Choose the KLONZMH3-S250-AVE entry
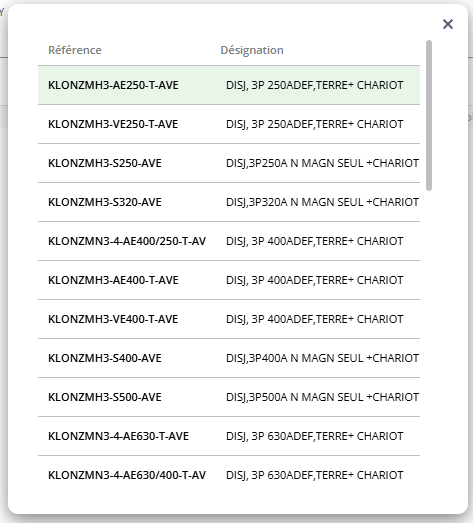Screen dimensions: 473x523 pyautogui.click(x=229, y=163)
